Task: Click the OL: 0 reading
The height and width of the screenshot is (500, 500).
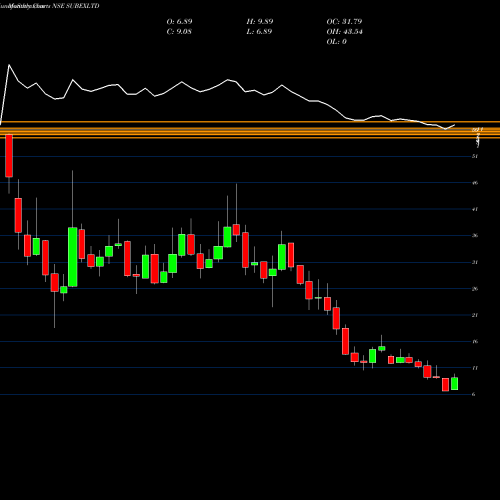Action: [x=336, y=42]
